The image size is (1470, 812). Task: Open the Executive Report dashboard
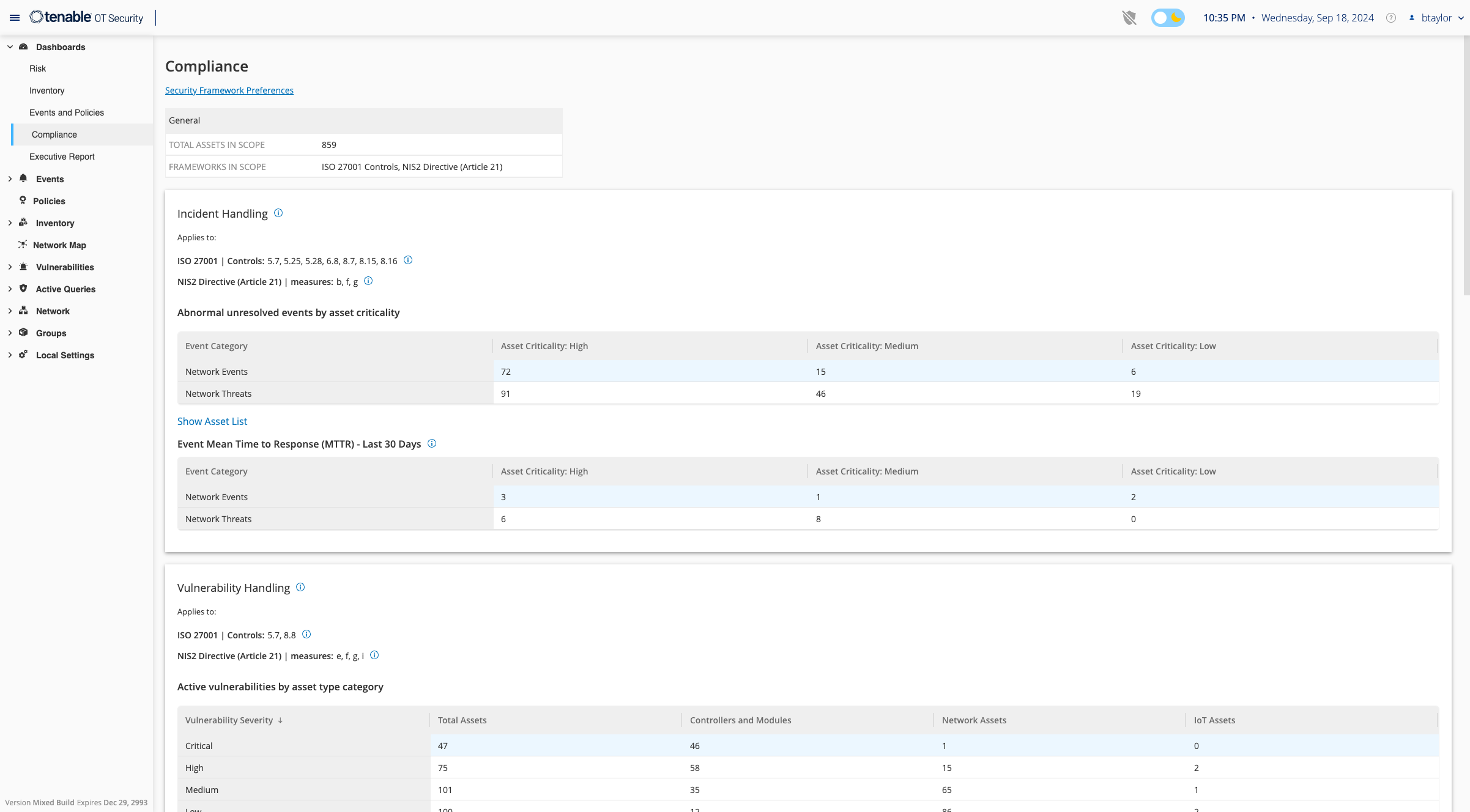point(62,157)
